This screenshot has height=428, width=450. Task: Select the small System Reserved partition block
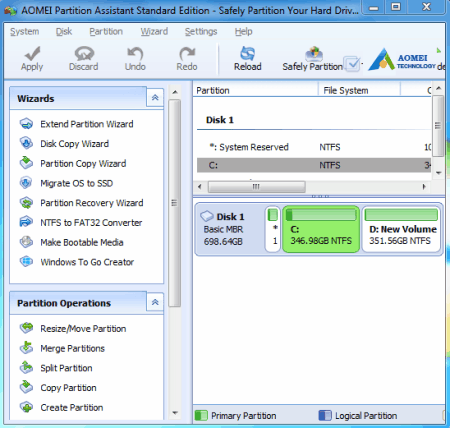[273, 229]
